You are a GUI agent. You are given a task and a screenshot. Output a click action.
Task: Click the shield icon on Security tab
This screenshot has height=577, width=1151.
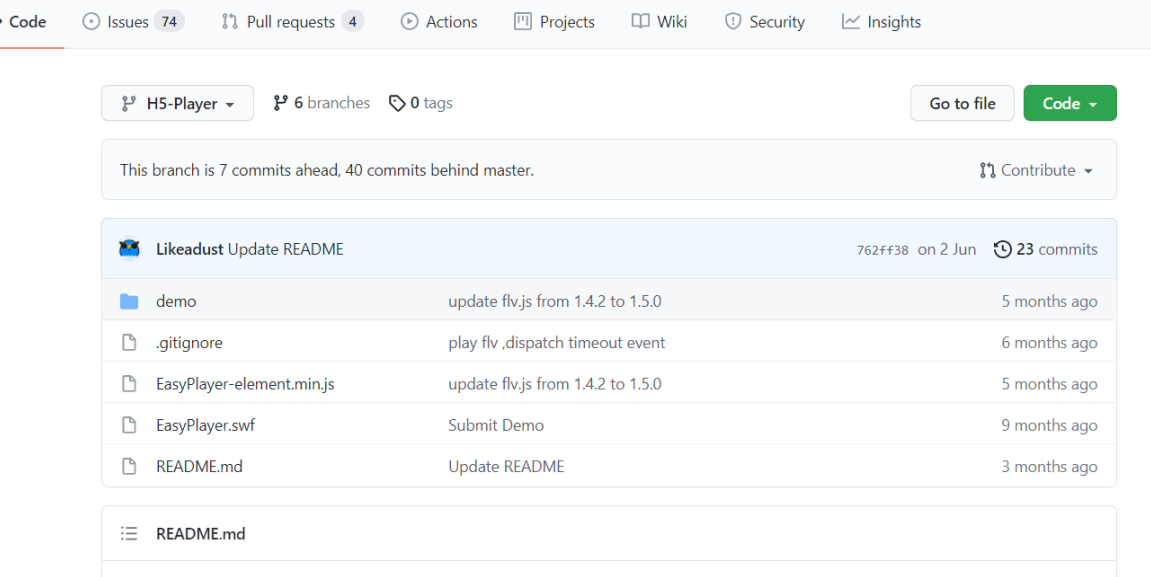tap(734, 21)
